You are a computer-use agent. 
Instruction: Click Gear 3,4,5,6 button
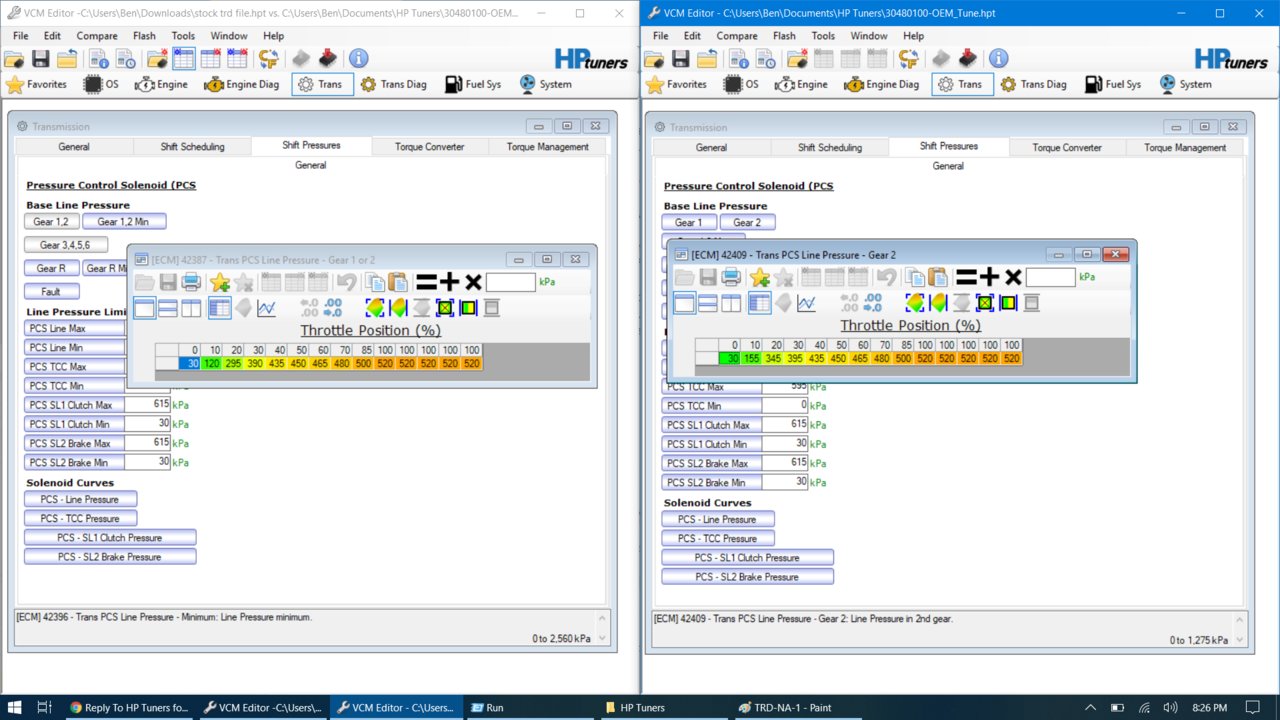[x=65, y=245]
